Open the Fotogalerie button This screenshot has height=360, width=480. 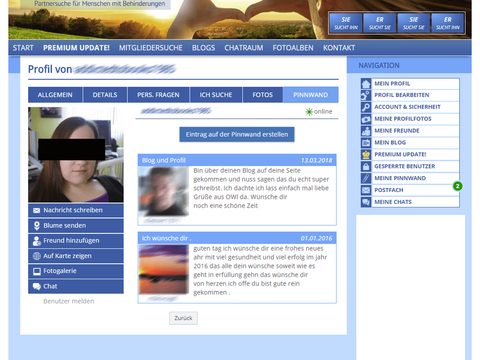pos(76,271)
